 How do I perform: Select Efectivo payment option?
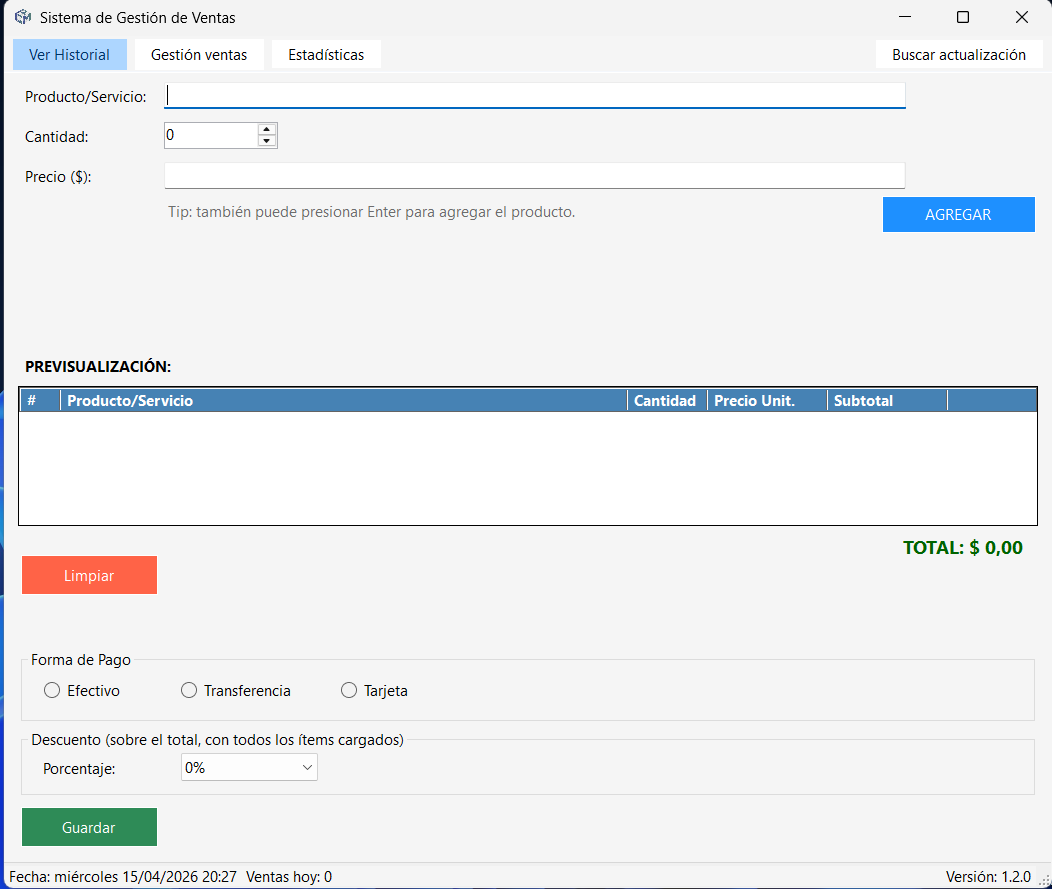point(82,690)
